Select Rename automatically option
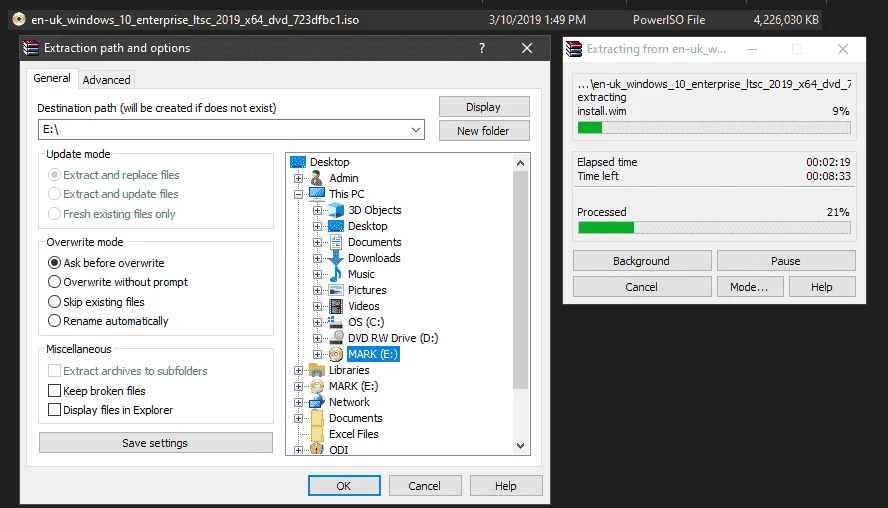The height and width of the screenshot is (508, 888). point(54,321)
